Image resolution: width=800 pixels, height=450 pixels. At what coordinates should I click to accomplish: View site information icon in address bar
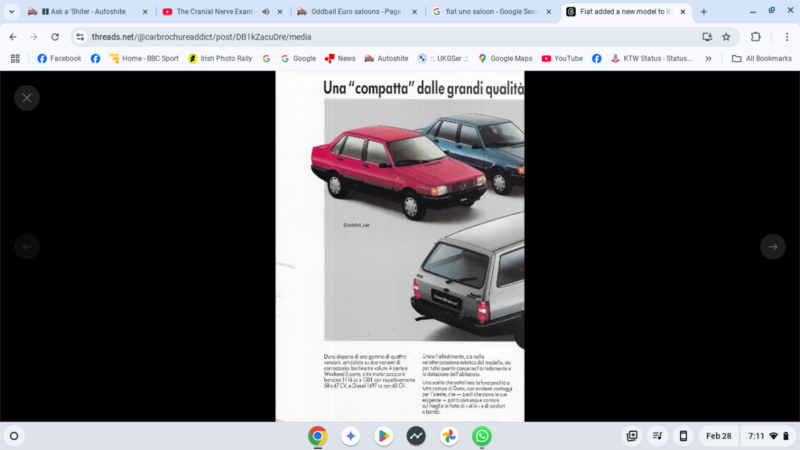(x=80, y=37)
